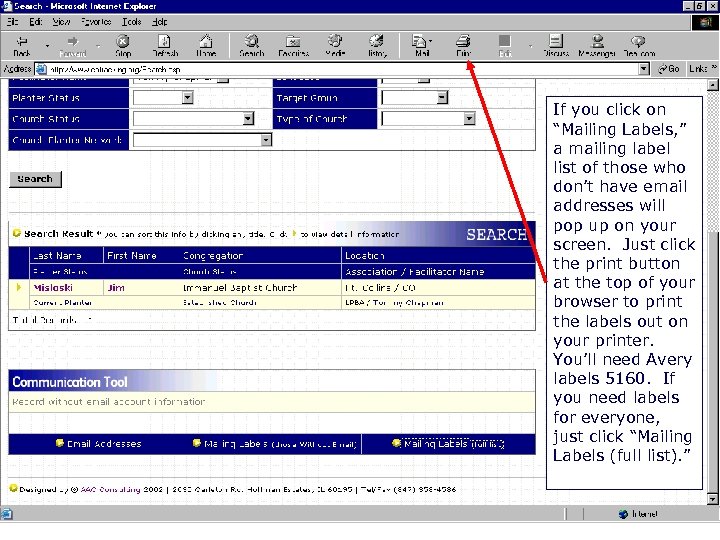The image size is (720, 540).
Task: Click Mailing Labels (full list) link
Action: point(455,444)
